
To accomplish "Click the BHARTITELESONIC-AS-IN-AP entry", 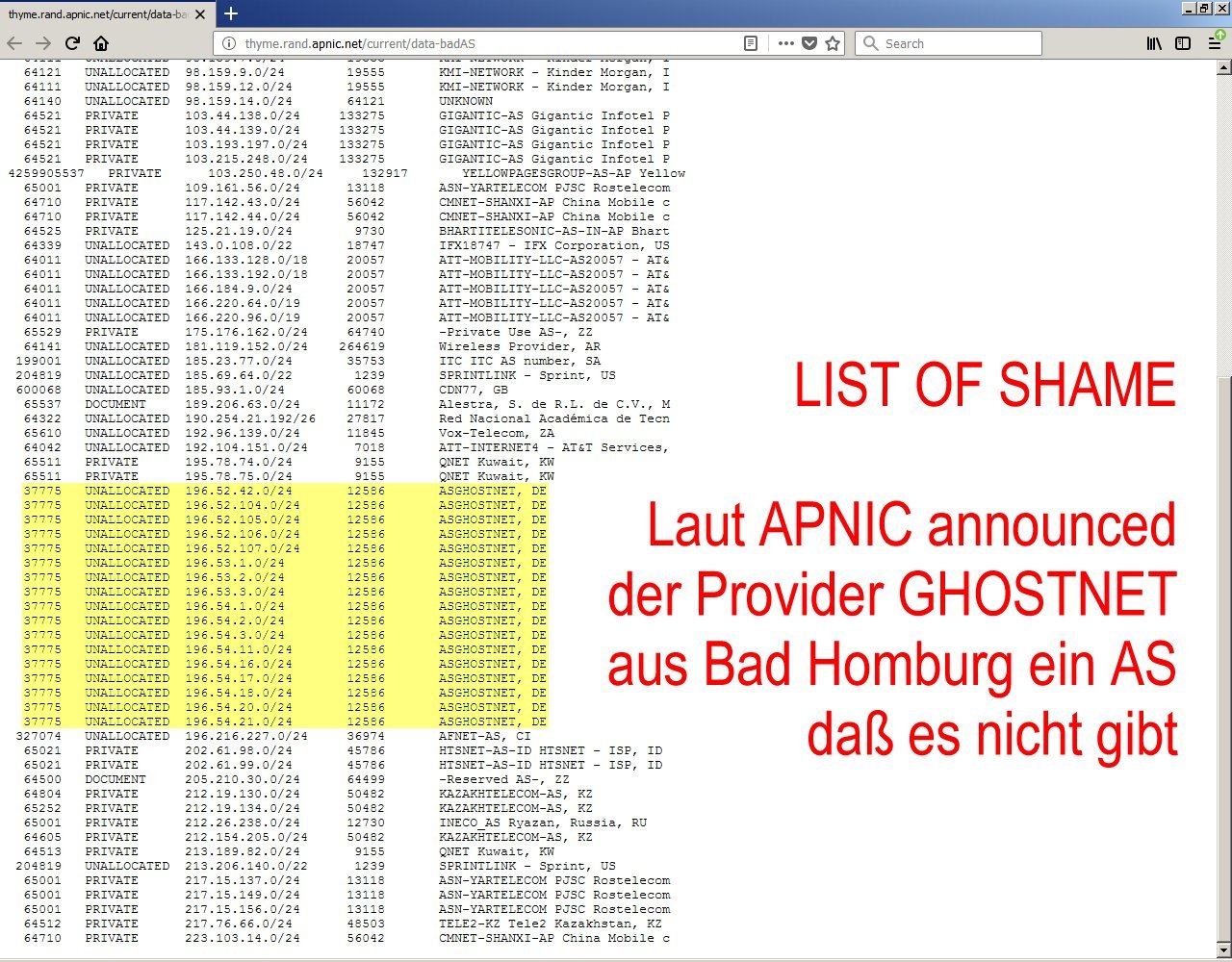I will pos(554,231).
